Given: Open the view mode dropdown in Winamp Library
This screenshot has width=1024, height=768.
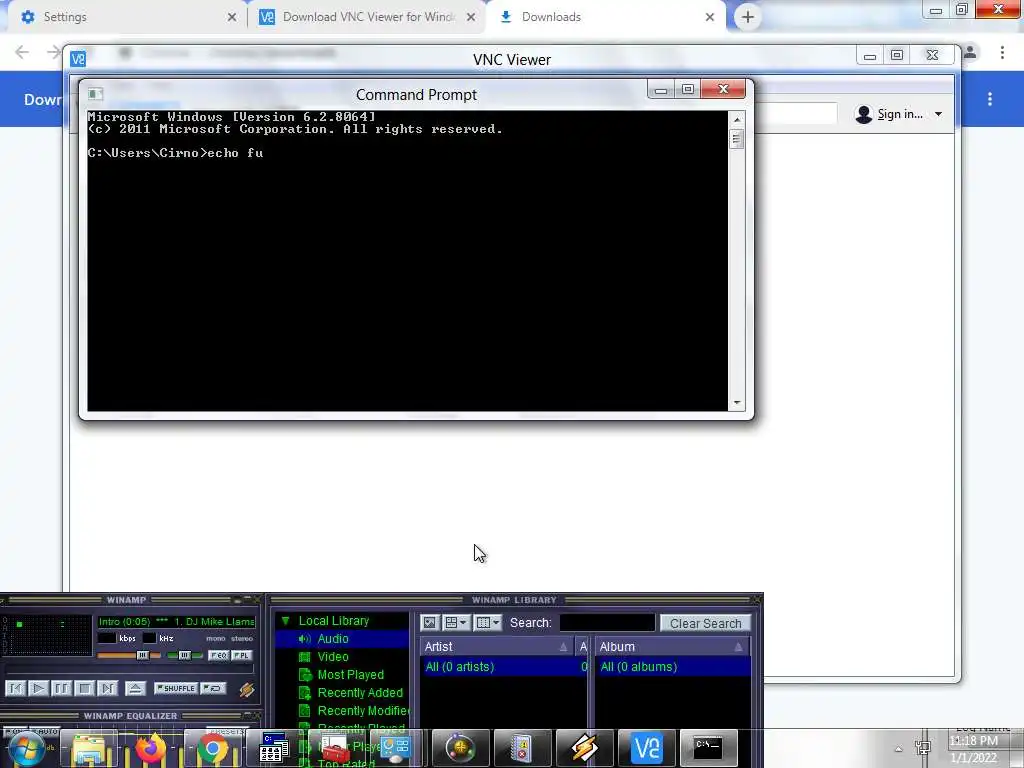Looking at the screenshot, I should click(x=456, y=623).
